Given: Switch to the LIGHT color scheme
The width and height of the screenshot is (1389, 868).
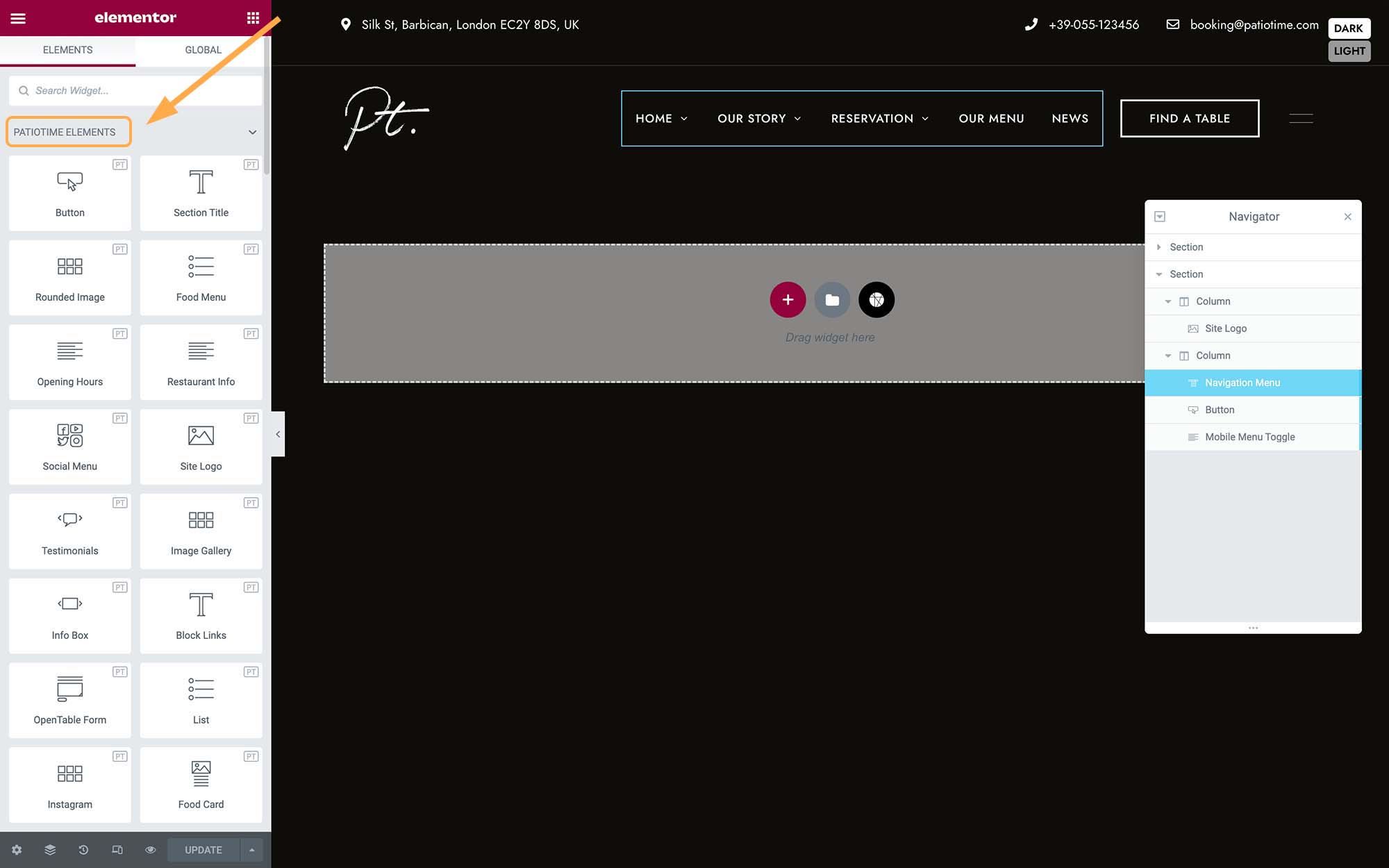Looking at the screenshot, I should [1349, 51].
